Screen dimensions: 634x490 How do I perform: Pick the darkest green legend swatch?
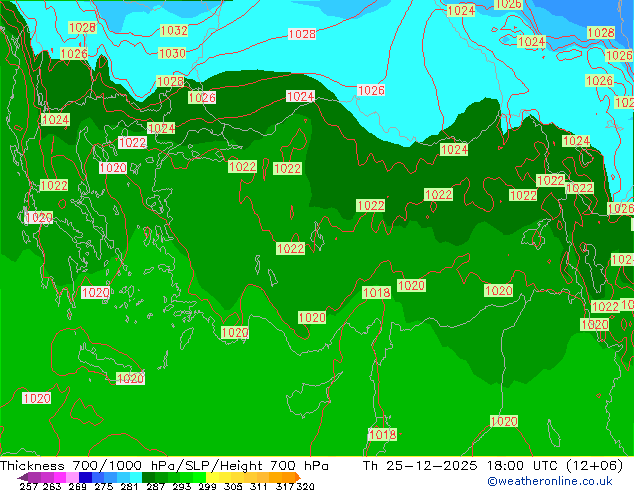(149, 477)
